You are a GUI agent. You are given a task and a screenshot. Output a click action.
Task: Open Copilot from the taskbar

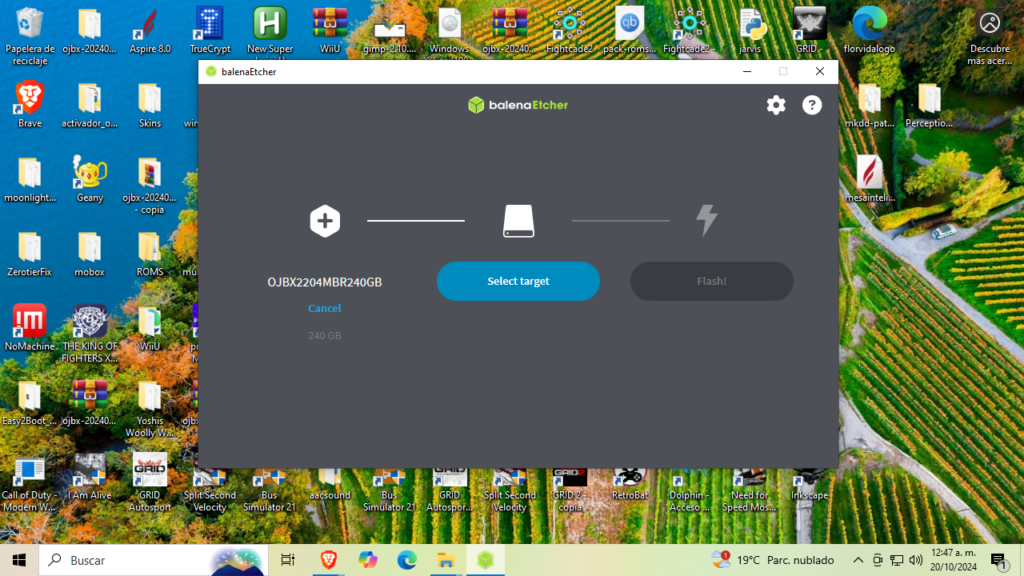368,560
